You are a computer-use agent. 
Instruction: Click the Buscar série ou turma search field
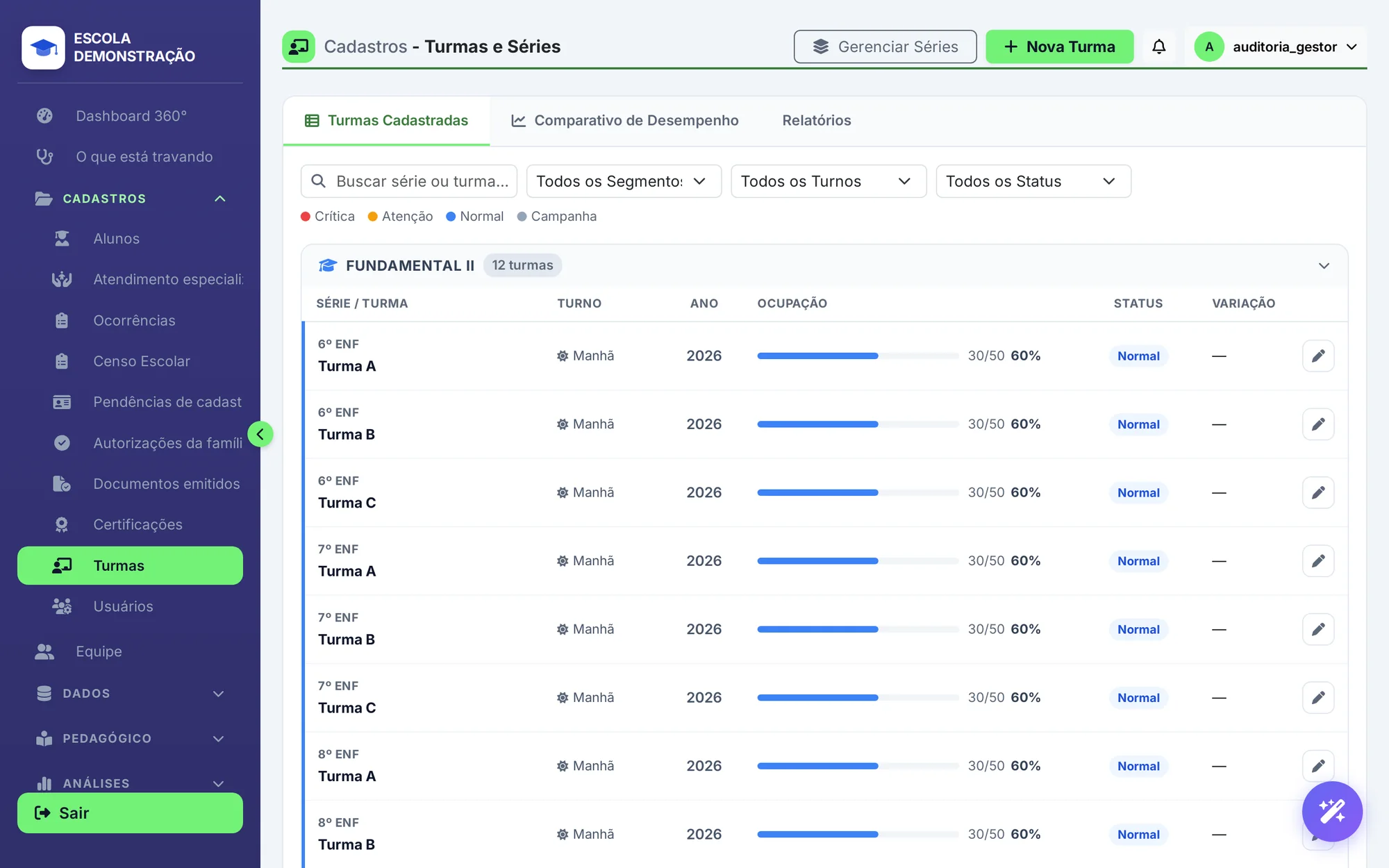(x=409, y=181)
